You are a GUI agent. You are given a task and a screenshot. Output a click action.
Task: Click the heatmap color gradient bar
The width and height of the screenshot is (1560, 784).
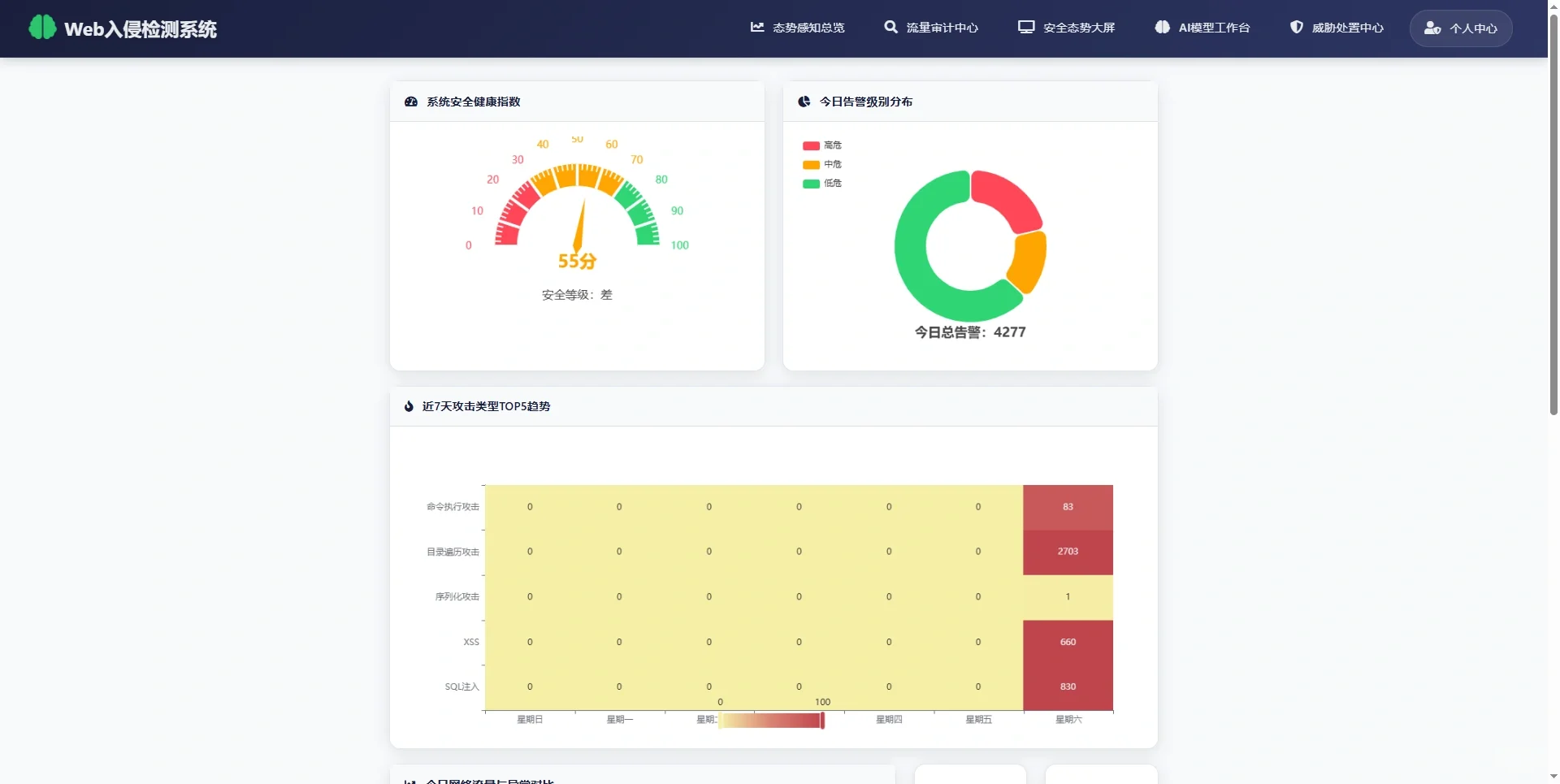pyautogui.click(x=771, y=721)
